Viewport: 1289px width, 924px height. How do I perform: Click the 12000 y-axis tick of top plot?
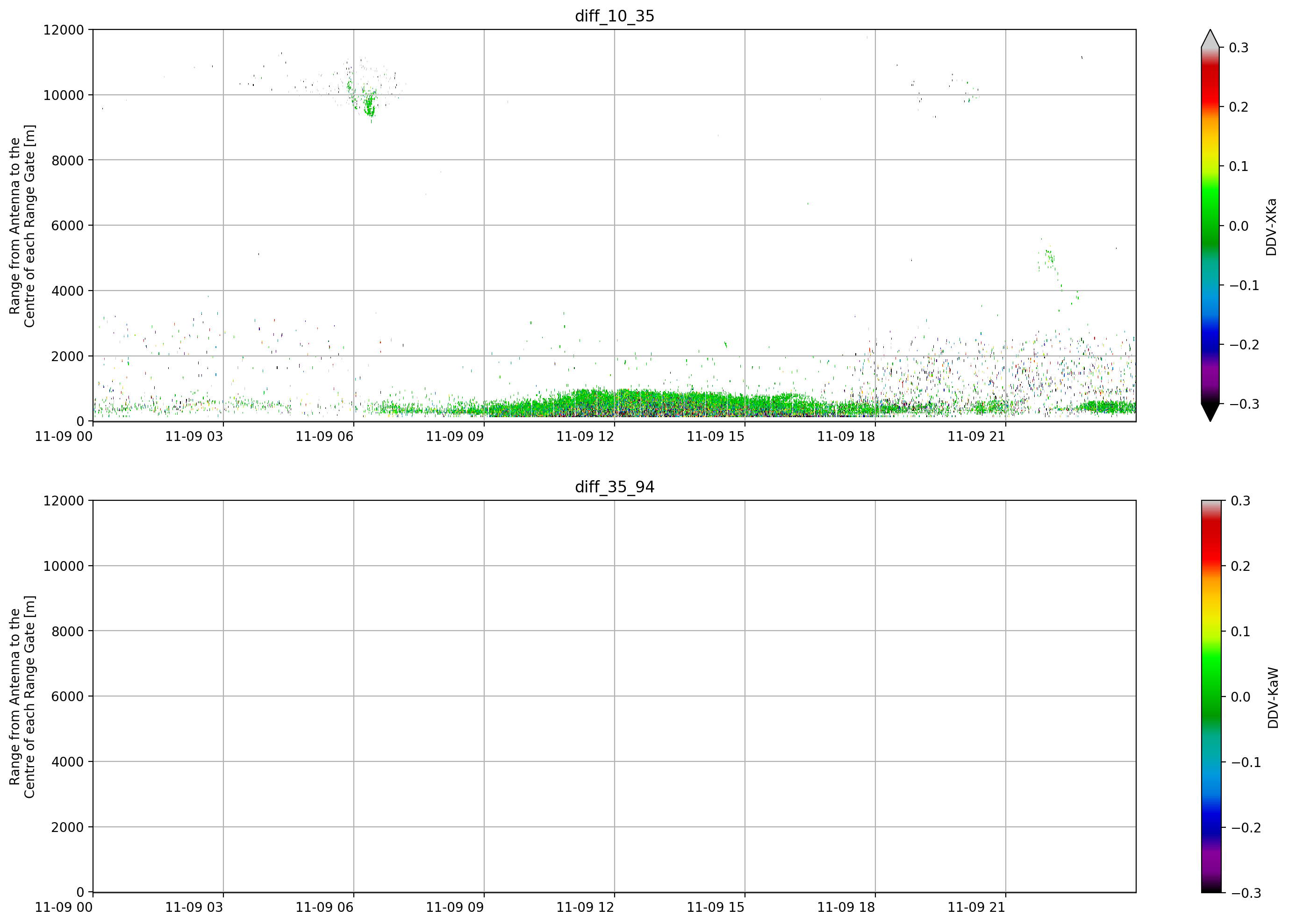63,29
